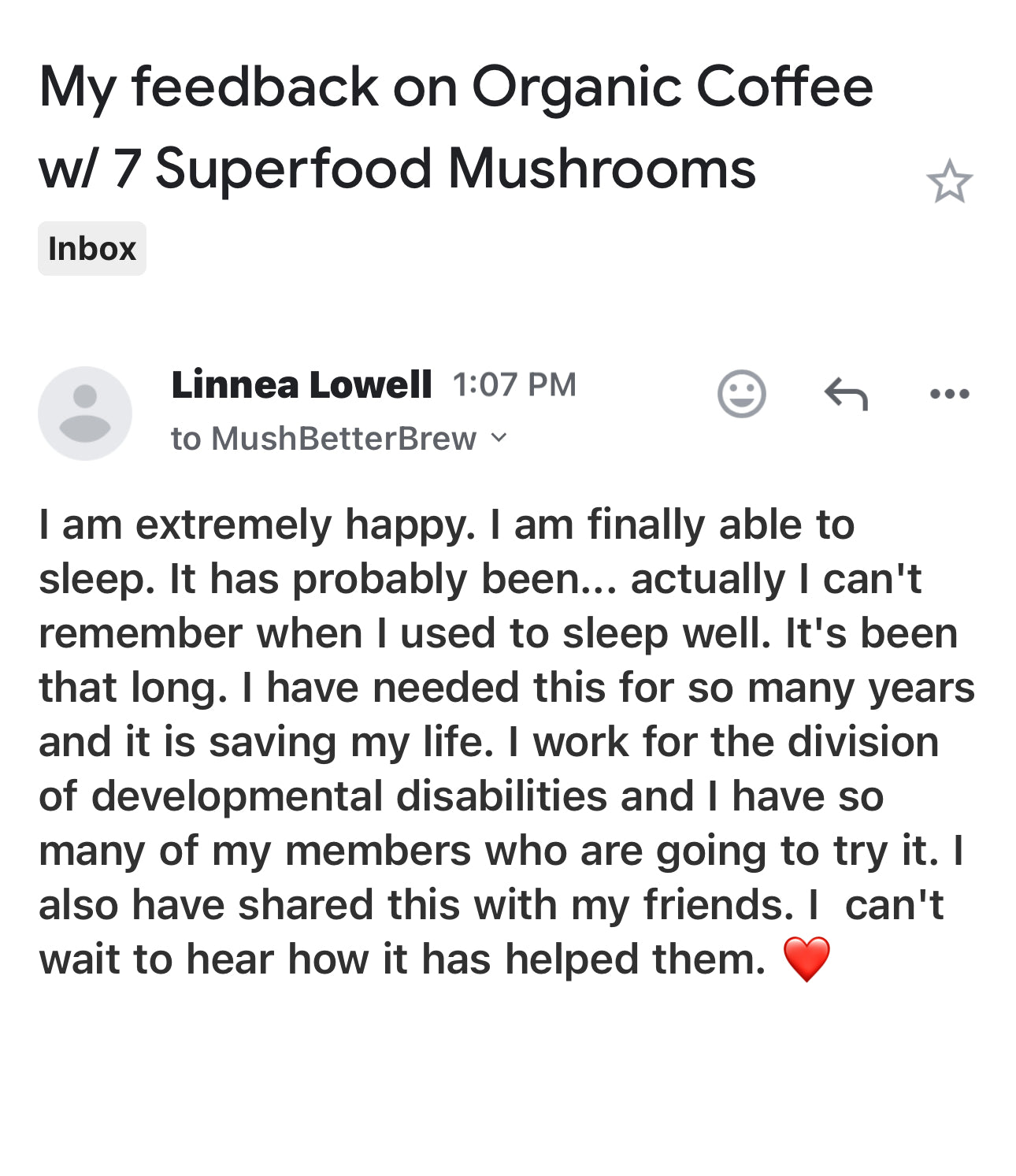Tap the line 'and it is saving my life'
The image size is (1016, 1176).
(266, 743)
